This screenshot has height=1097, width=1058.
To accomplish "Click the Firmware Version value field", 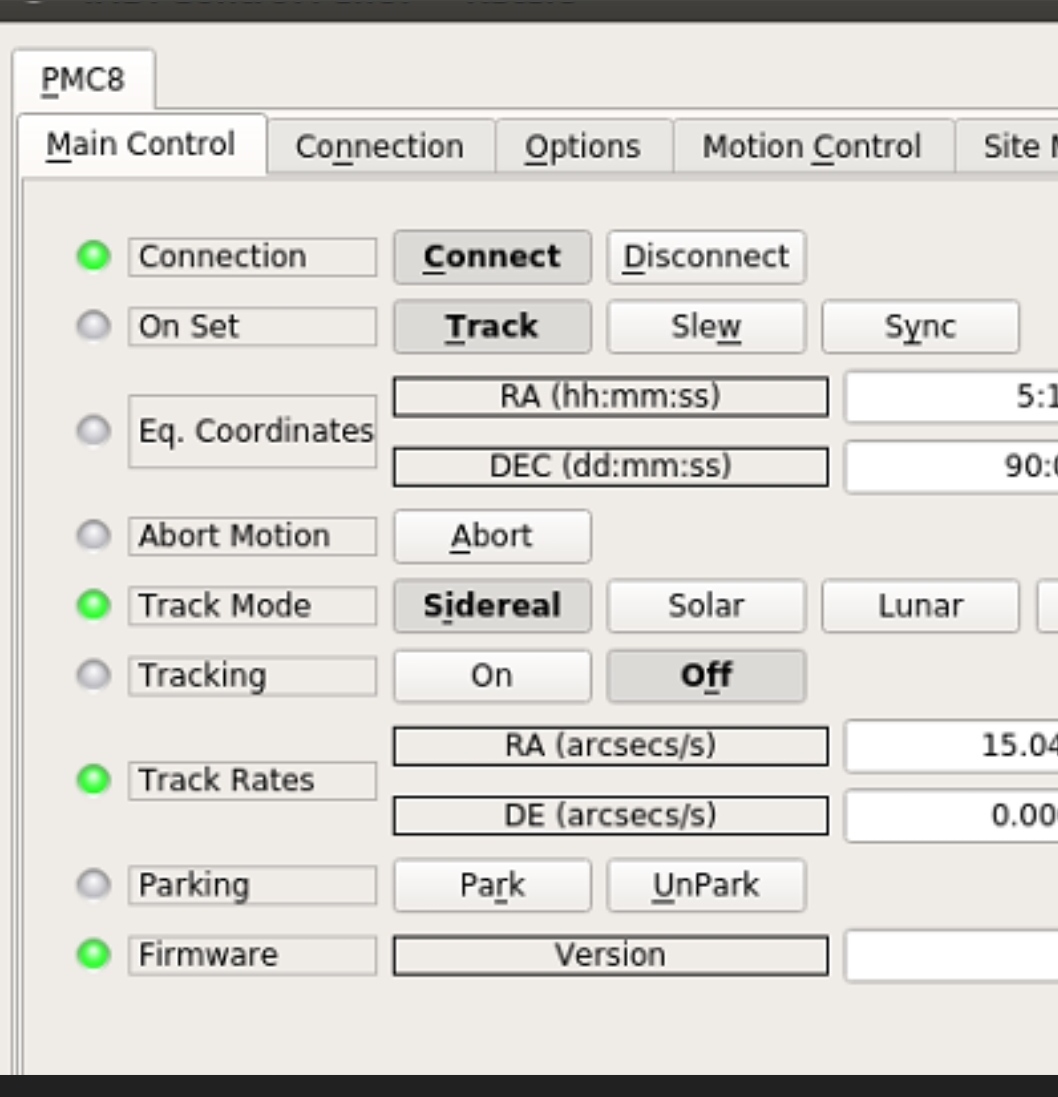I will click(952, 956).
